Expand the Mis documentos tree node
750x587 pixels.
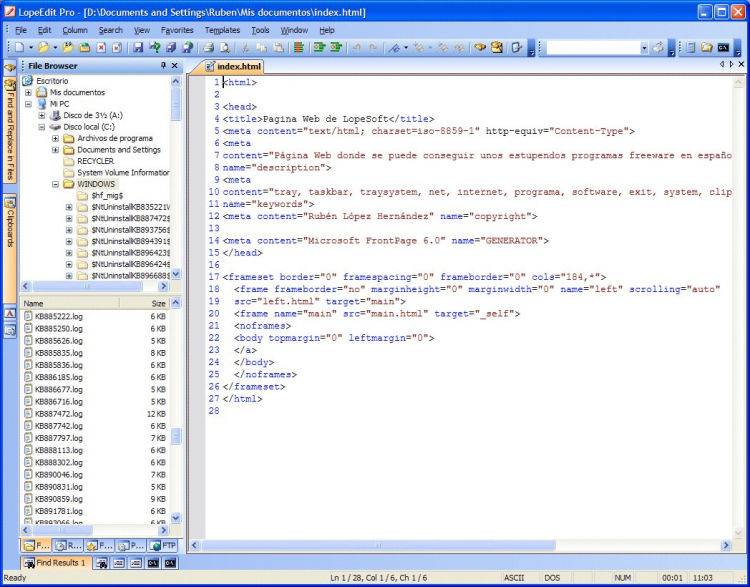29,92
